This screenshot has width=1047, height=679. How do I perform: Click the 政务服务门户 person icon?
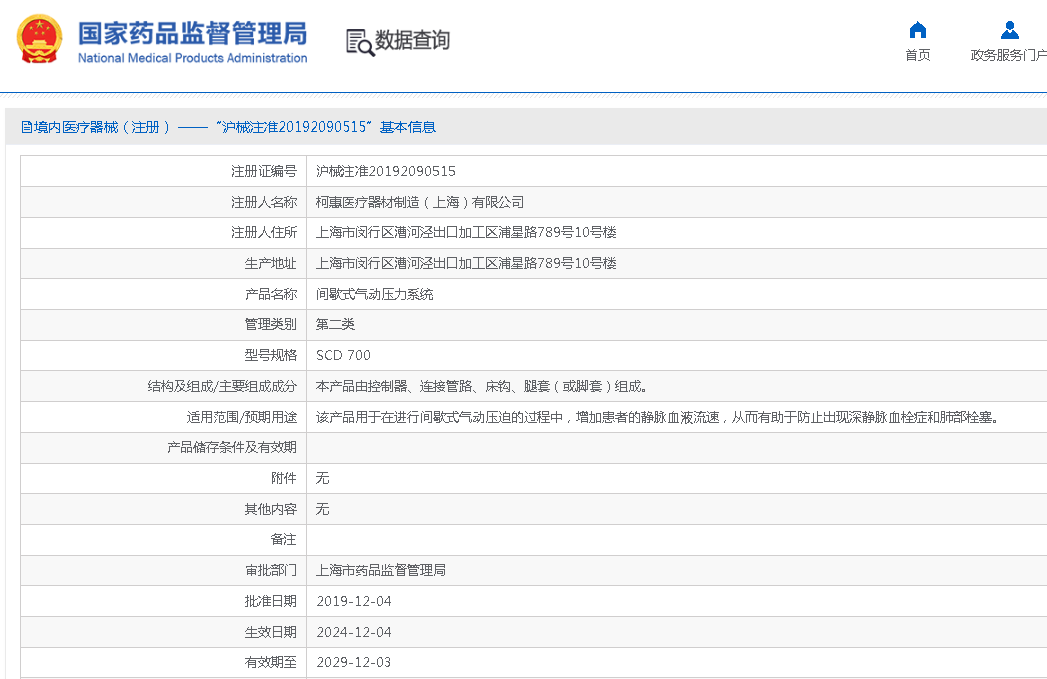point(1009,30)
